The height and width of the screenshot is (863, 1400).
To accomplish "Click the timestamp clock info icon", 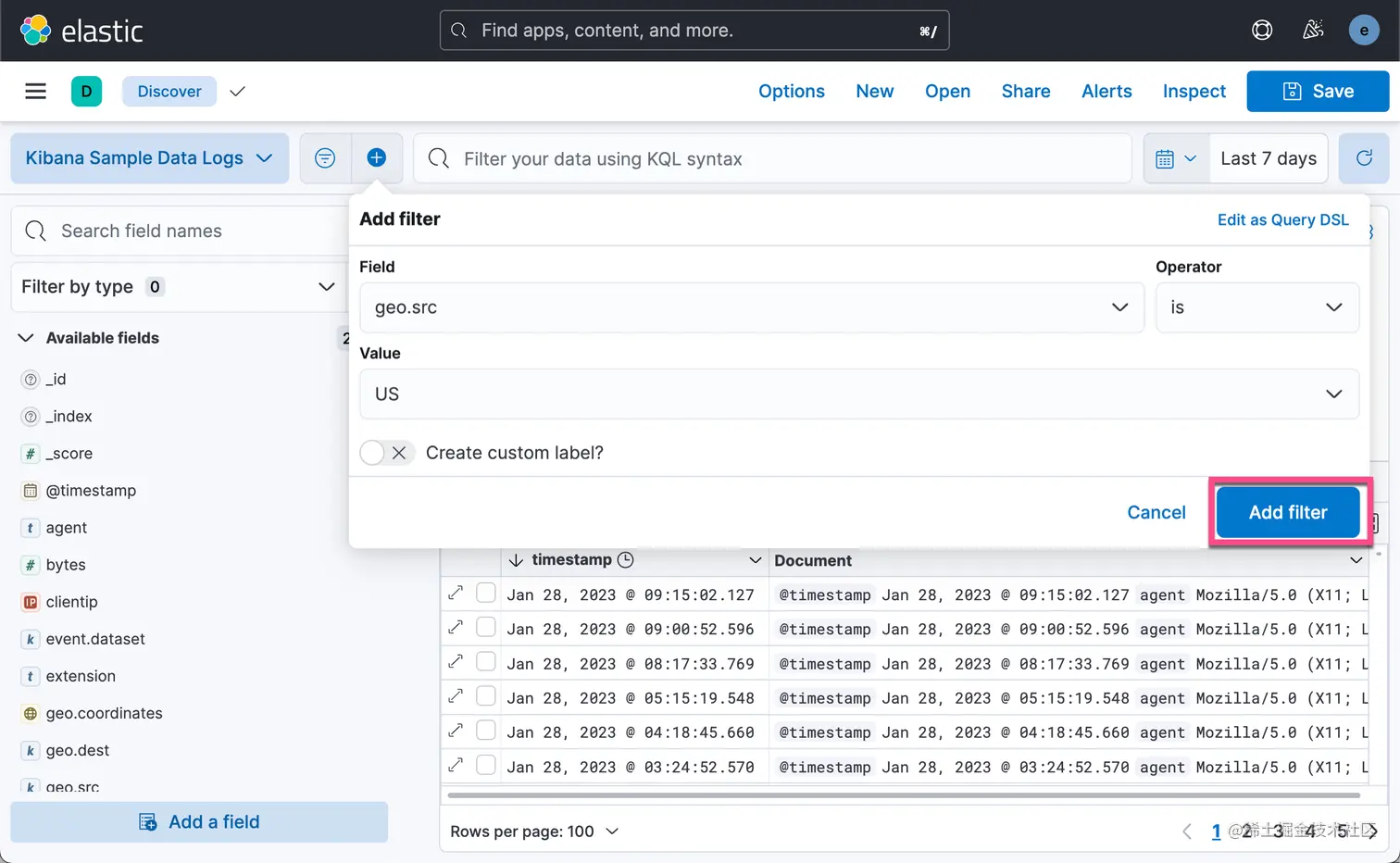I will 626,559.
